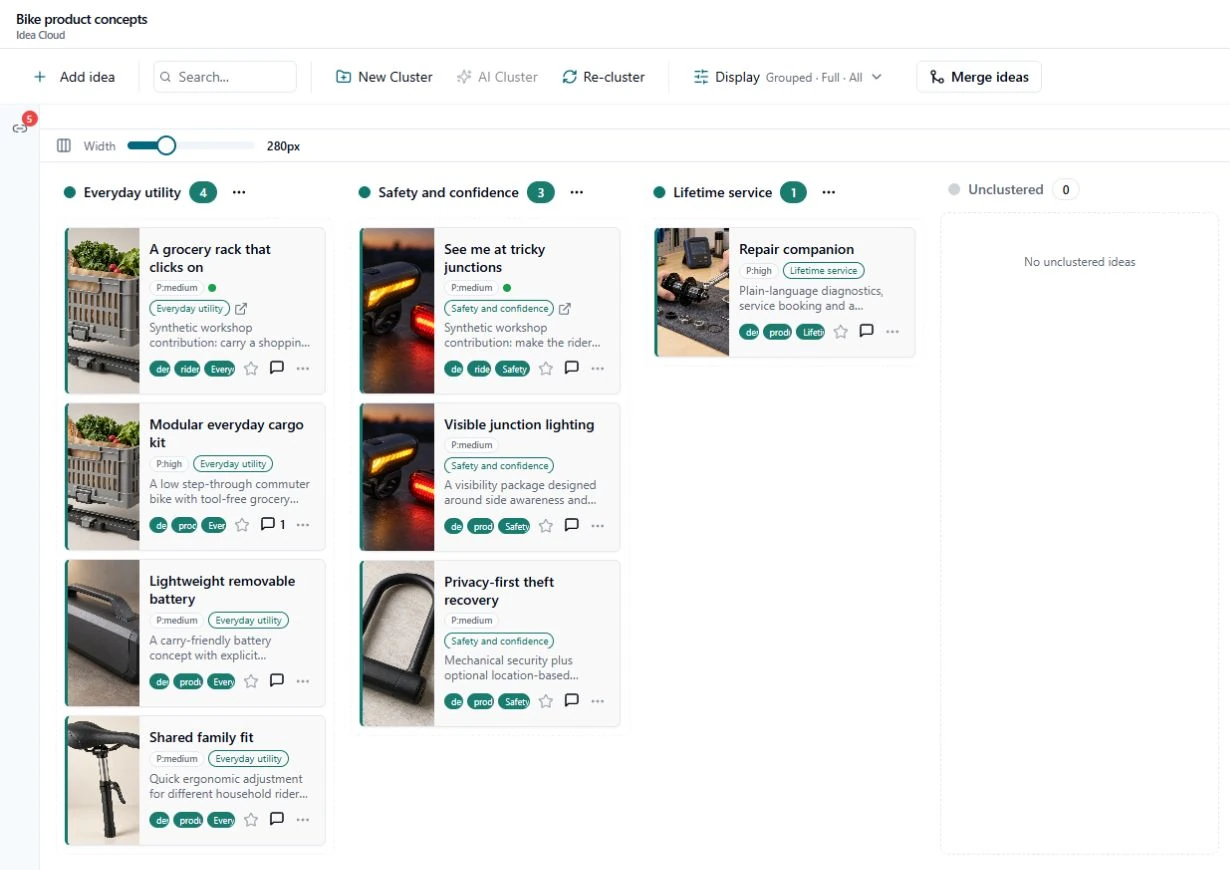Open more options on Lightweight removable battery card
1230x870 pixels.
pos(303,681)
